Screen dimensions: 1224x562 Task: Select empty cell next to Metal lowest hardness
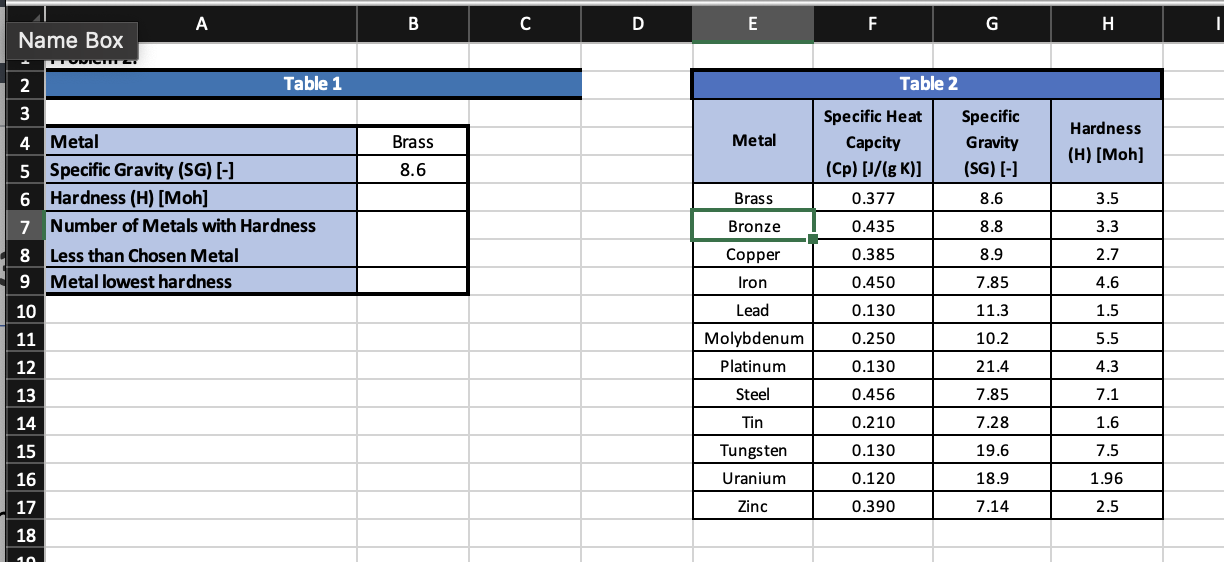pos(412,282)
